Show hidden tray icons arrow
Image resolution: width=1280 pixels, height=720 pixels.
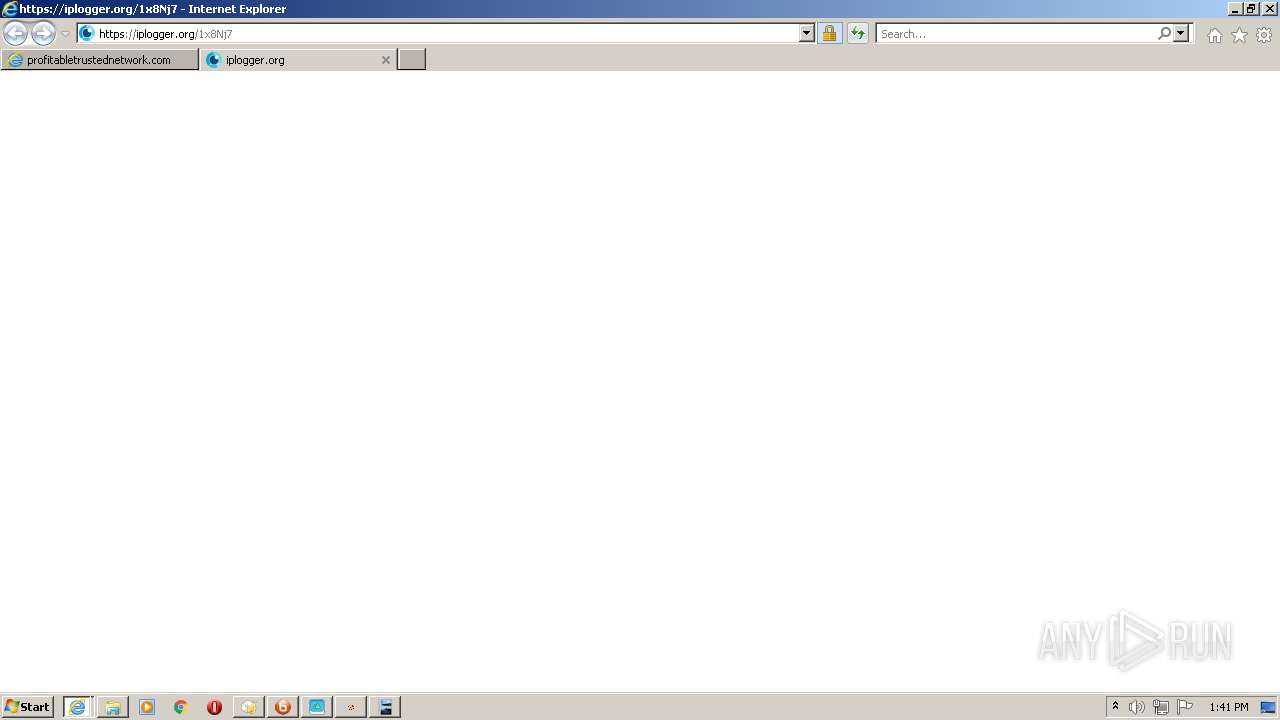tap(1116, 707)
